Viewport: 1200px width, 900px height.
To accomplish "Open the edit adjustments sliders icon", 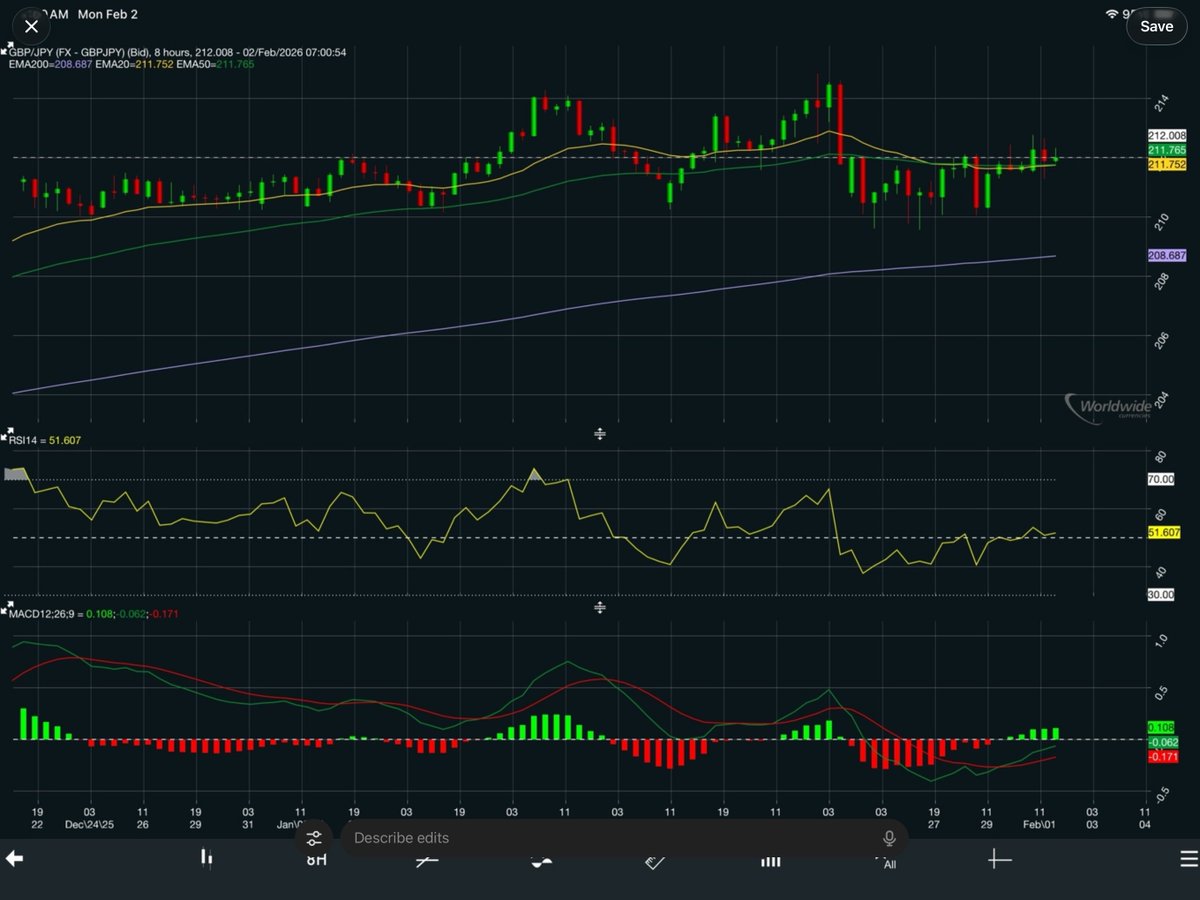I will click(x=314, y=838).
